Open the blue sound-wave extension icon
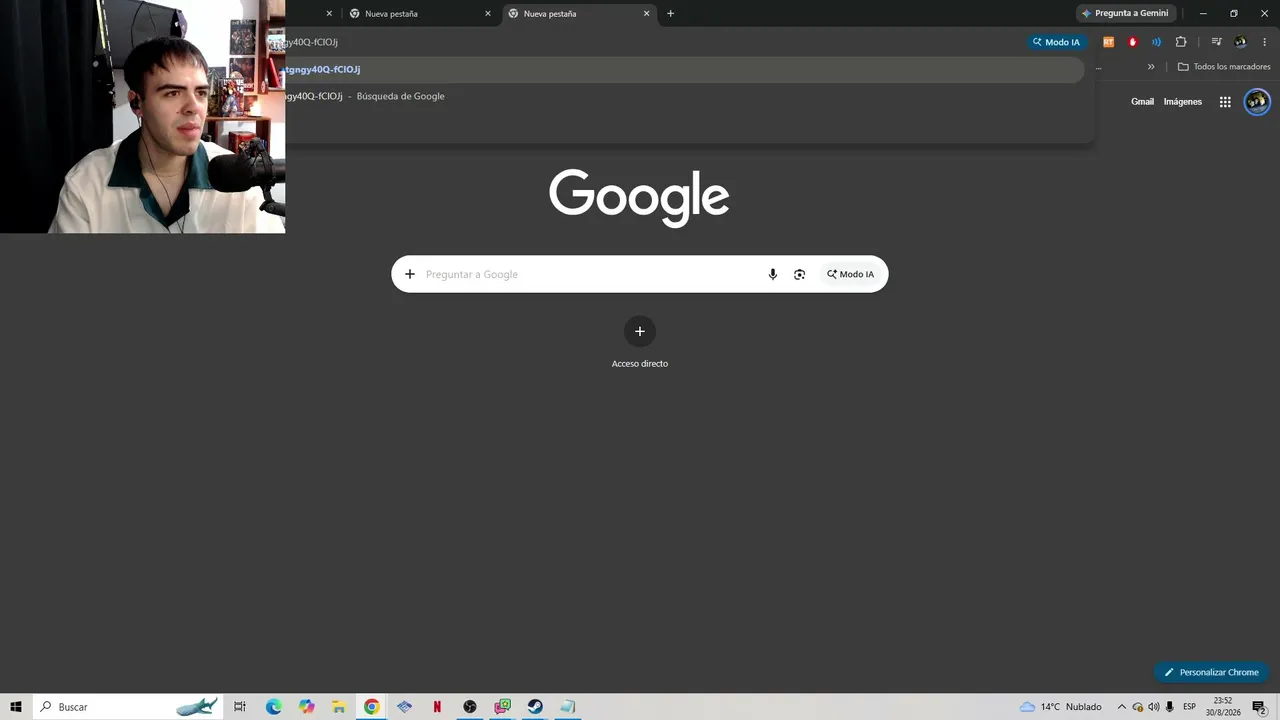1280x720 pixels. [1156, 42]
